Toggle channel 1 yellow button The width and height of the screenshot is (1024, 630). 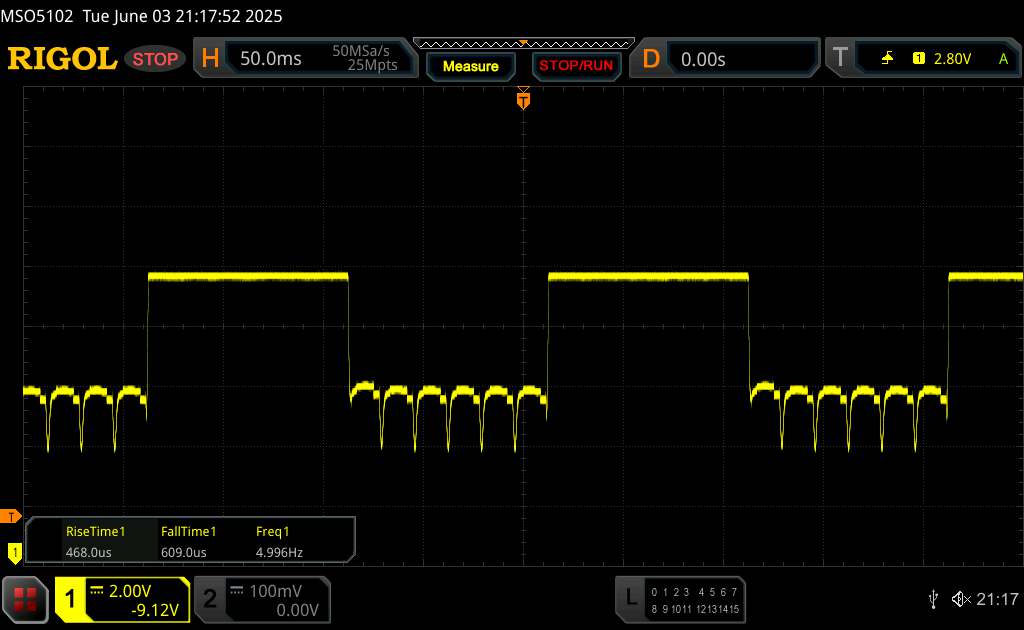tap(122, 600)
